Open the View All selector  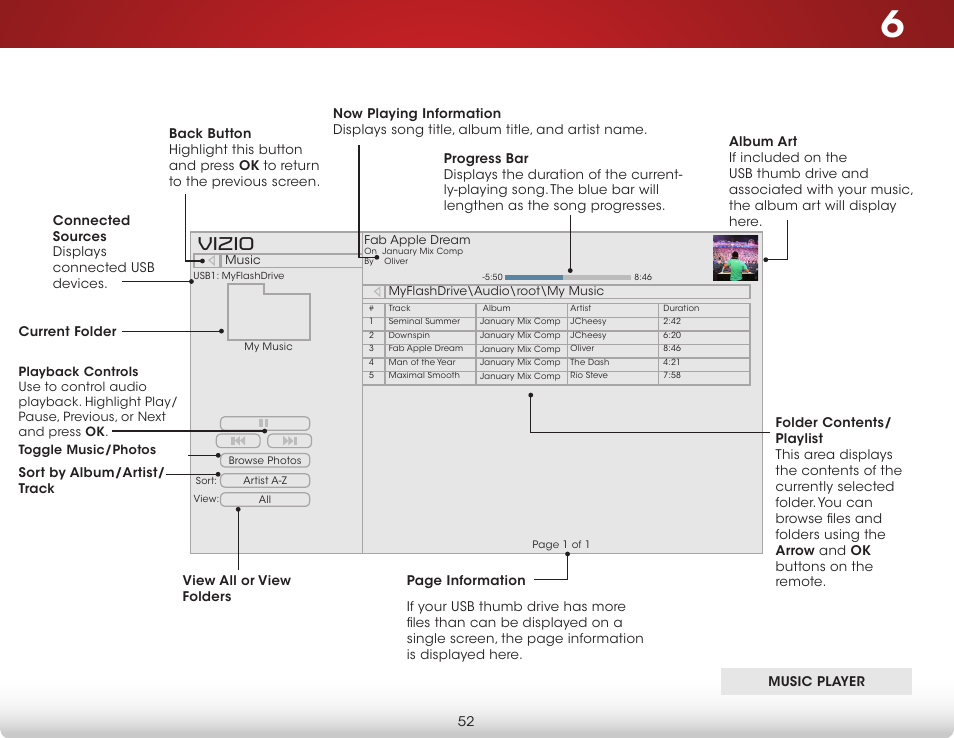(x=265, y=500)
